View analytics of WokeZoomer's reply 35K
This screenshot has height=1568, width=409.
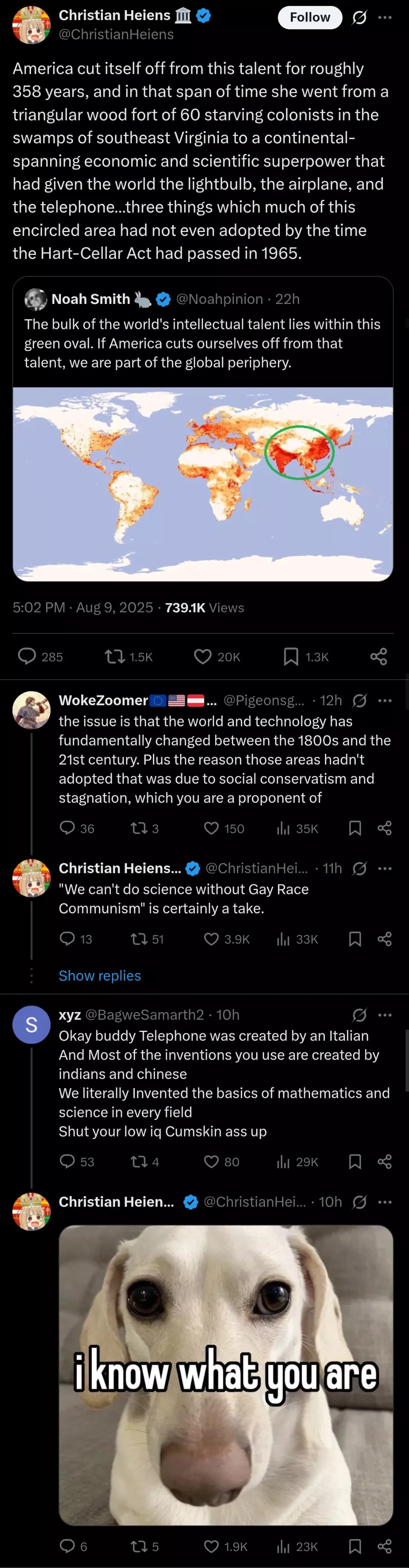[x=297, y=828]
